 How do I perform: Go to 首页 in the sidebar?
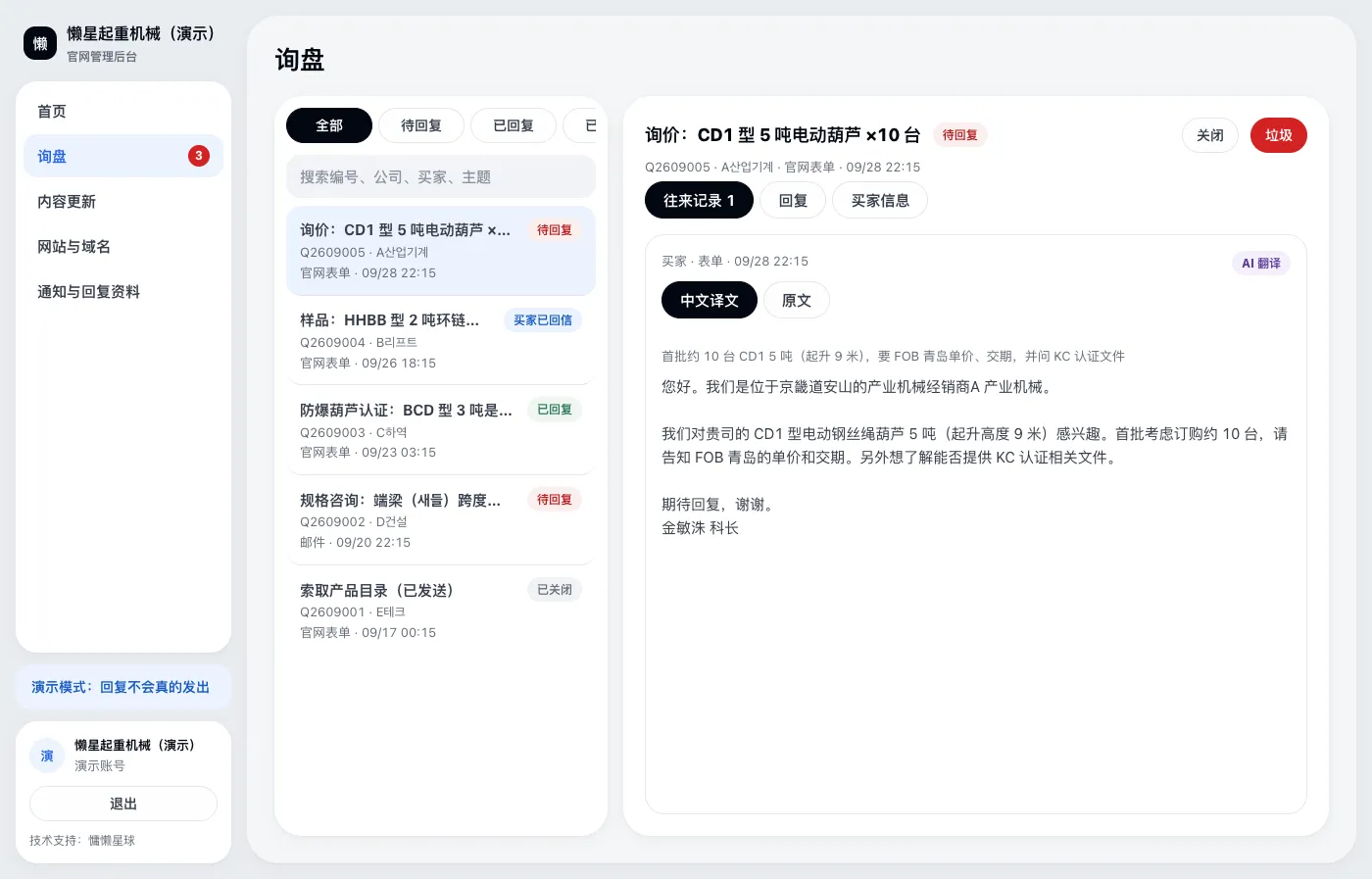[123, 112]
